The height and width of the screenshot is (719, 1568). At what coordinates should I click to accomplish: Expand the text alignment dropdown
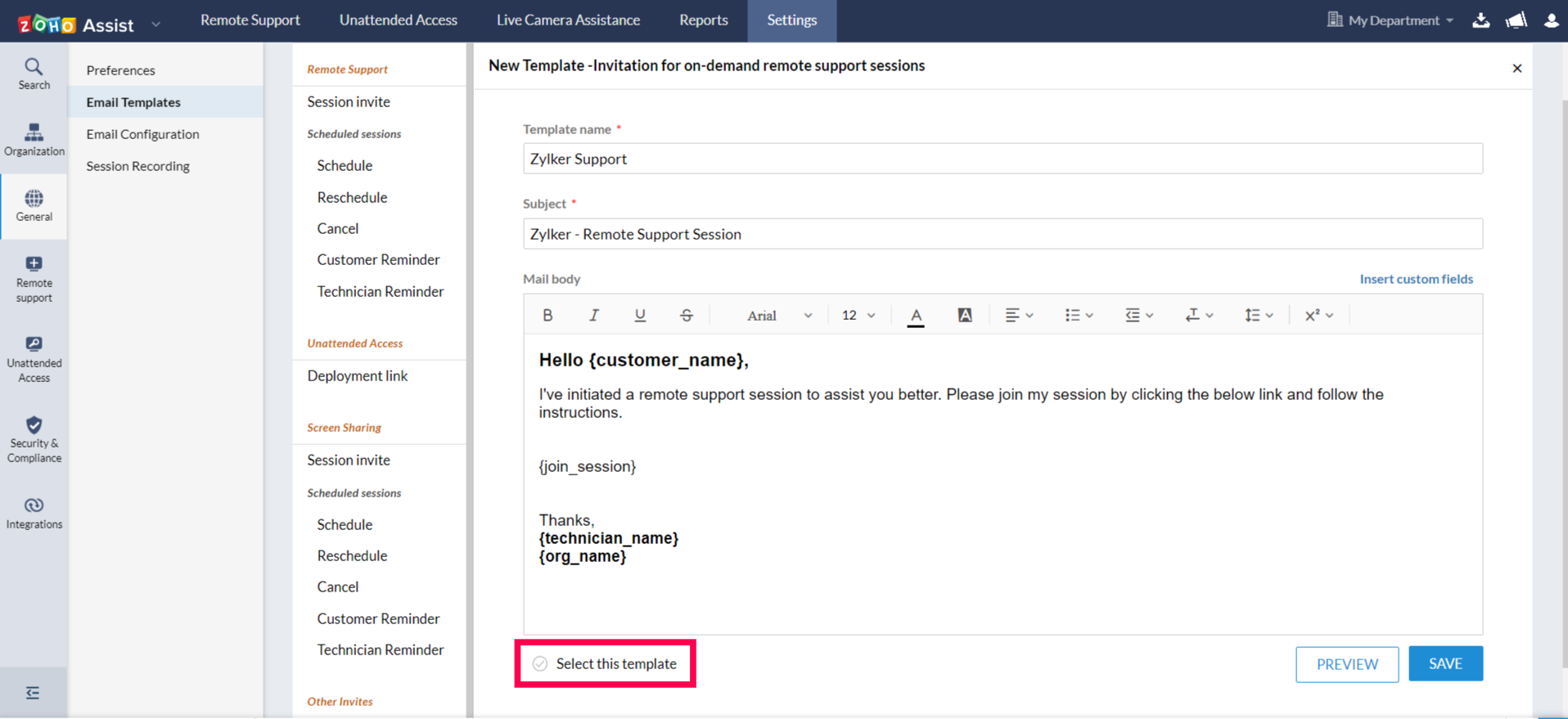pos(1019,316)
